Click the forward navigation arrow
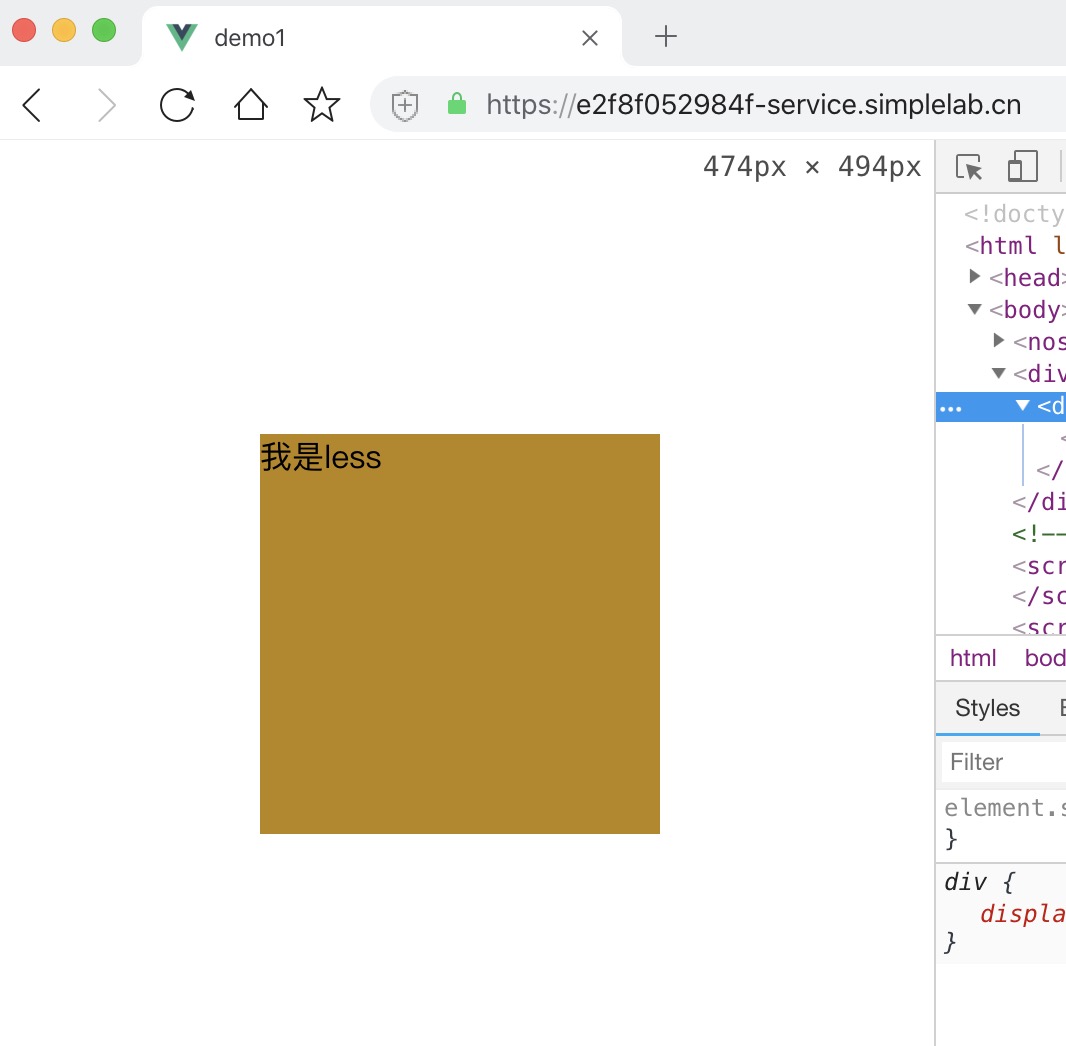Image resolution: width=1066 pixels, height=1046 pixels. [105, 105]
